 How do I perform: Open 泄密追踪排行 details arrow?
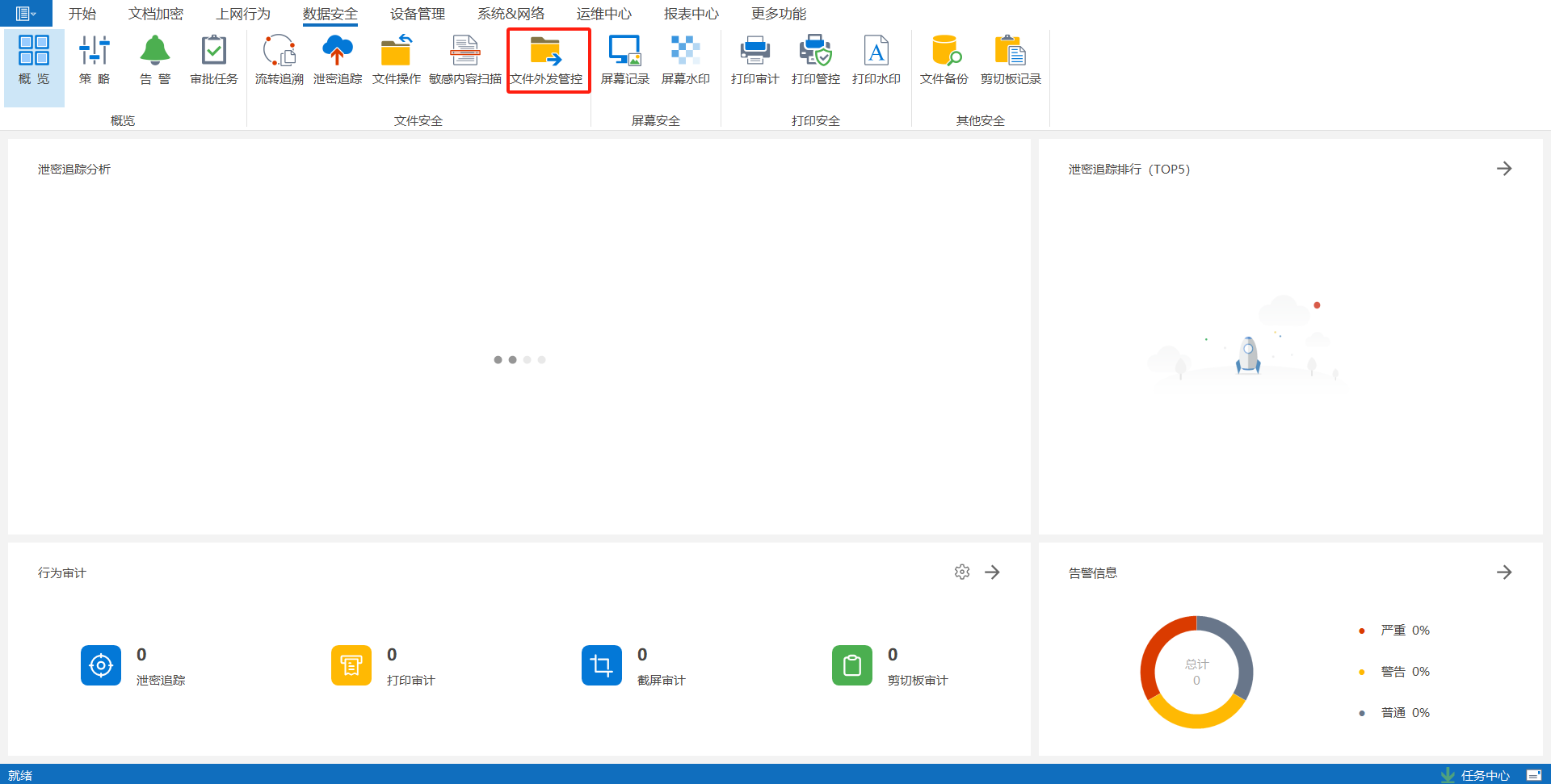1504,169
